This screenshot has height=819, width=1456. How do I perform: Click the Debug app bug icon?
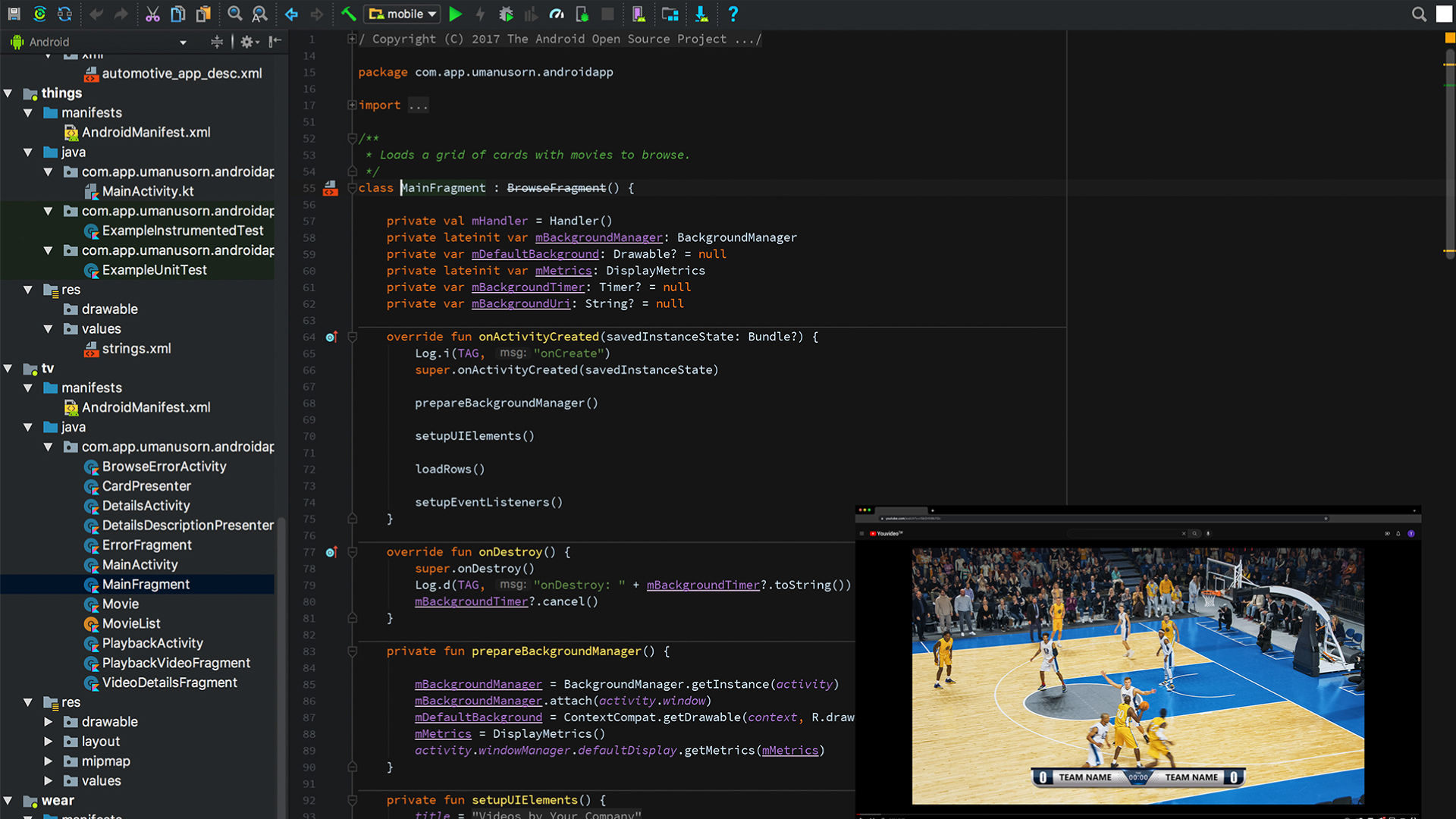click(506, 14)
